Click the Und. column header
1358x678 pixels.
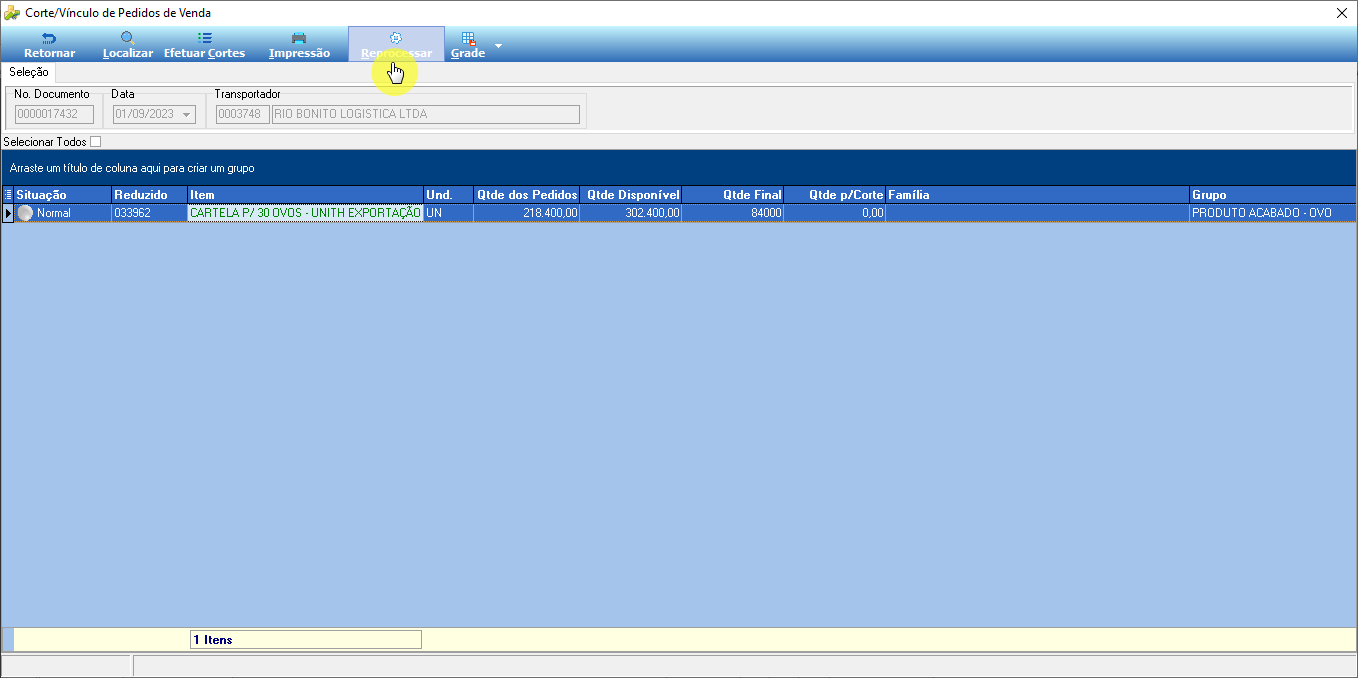(x=449, y=195)
